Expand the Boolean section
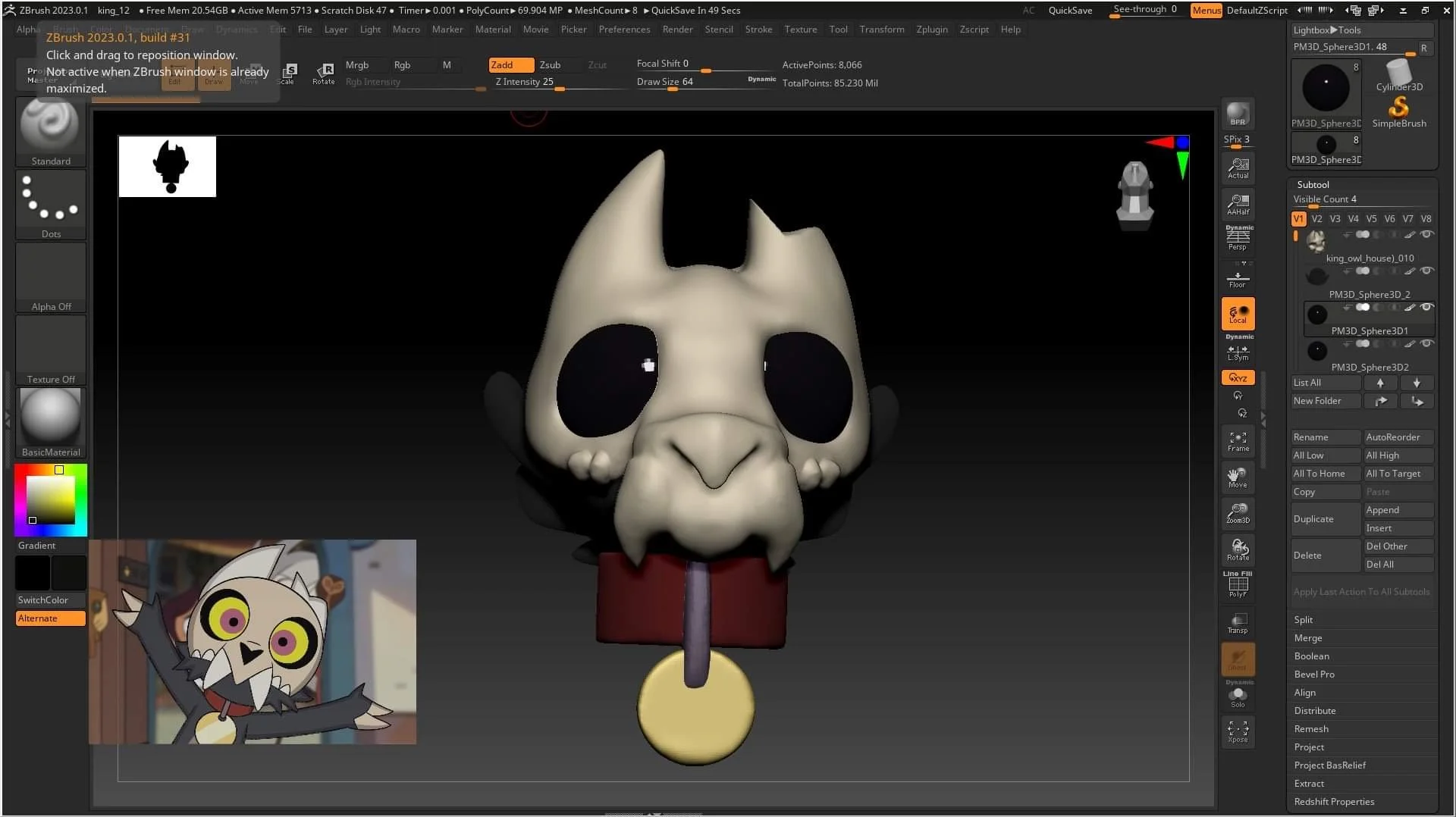This screenshot has height=817, width=1456. (x=1363, y=656)
